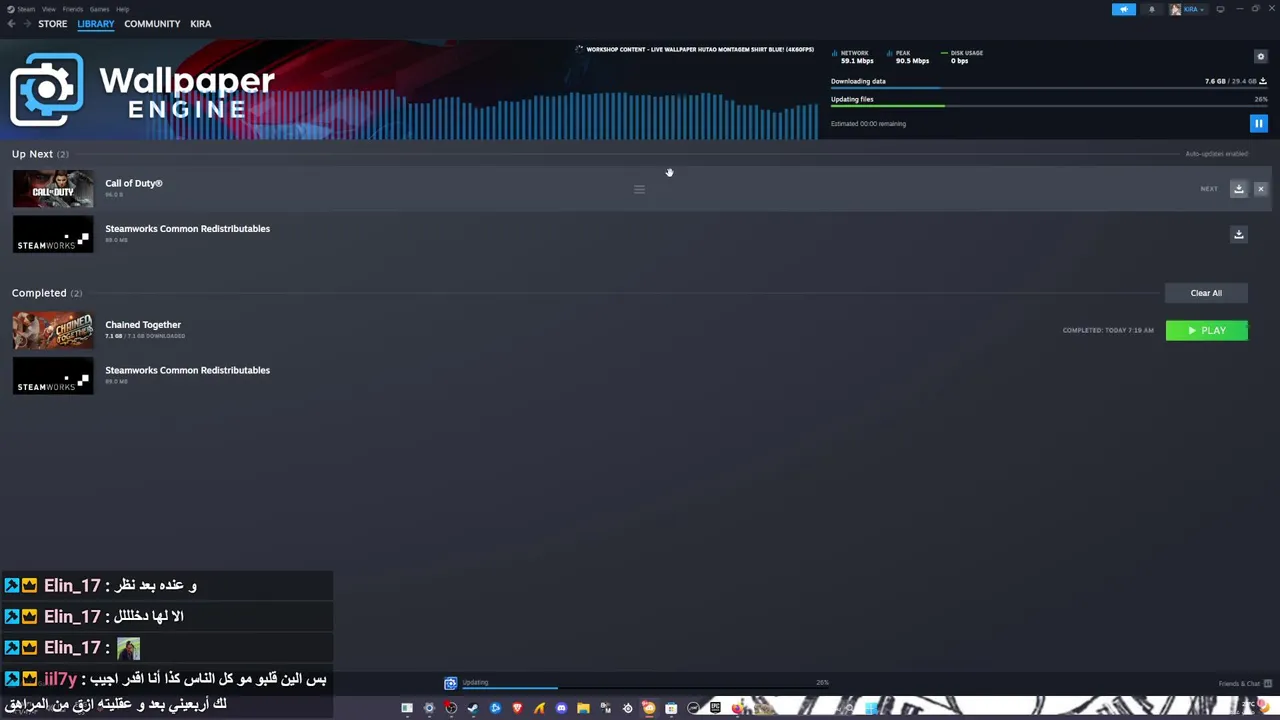1280x720 pixels.
Task: Open Epic Games Launcher from the taskbar
Action: click(715, 708)
